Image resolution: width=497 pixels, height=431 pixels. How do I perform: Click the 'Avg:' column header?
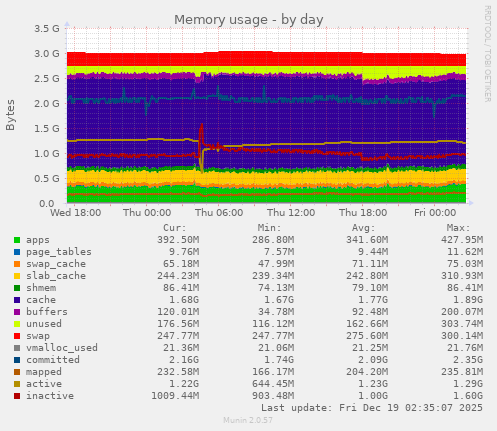point(364,228)
